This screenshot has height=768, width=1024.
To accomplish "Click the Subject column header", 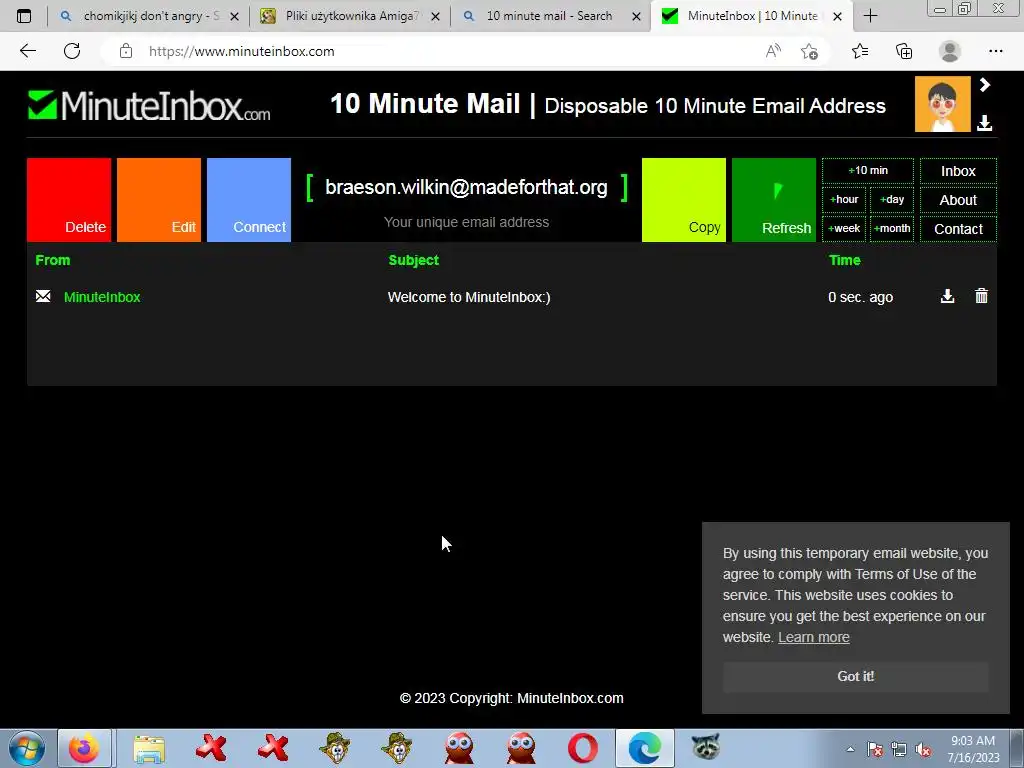I will click(413, 260).
